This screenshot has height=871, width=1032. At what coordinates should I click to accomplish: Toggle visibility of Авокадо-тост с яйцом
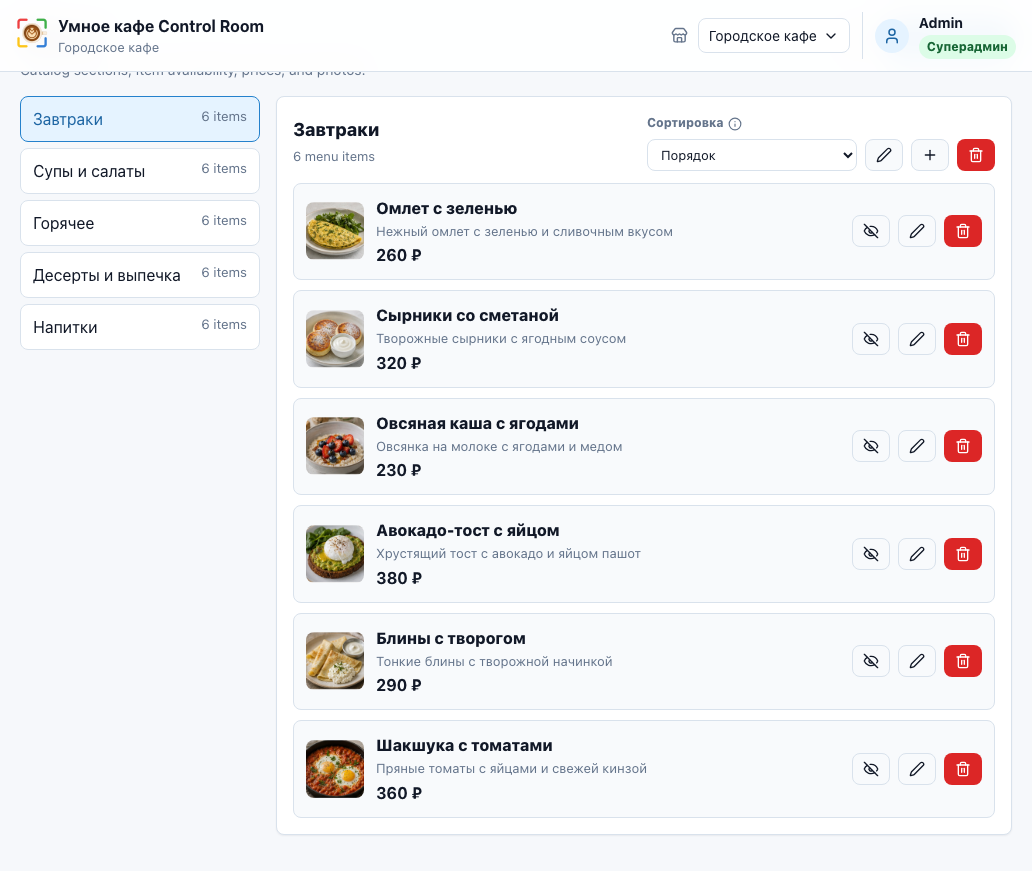click(871, 554)
